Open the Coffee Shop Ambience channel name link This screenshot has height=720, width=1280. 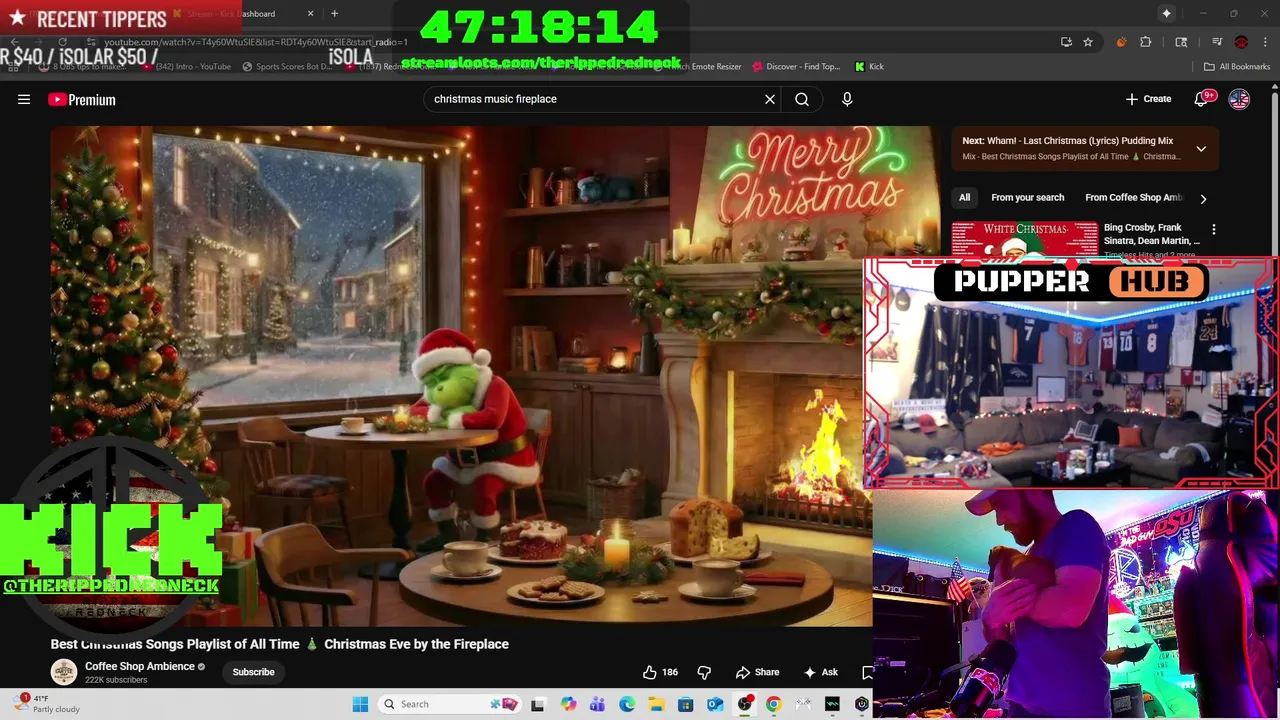click(140, 666)
